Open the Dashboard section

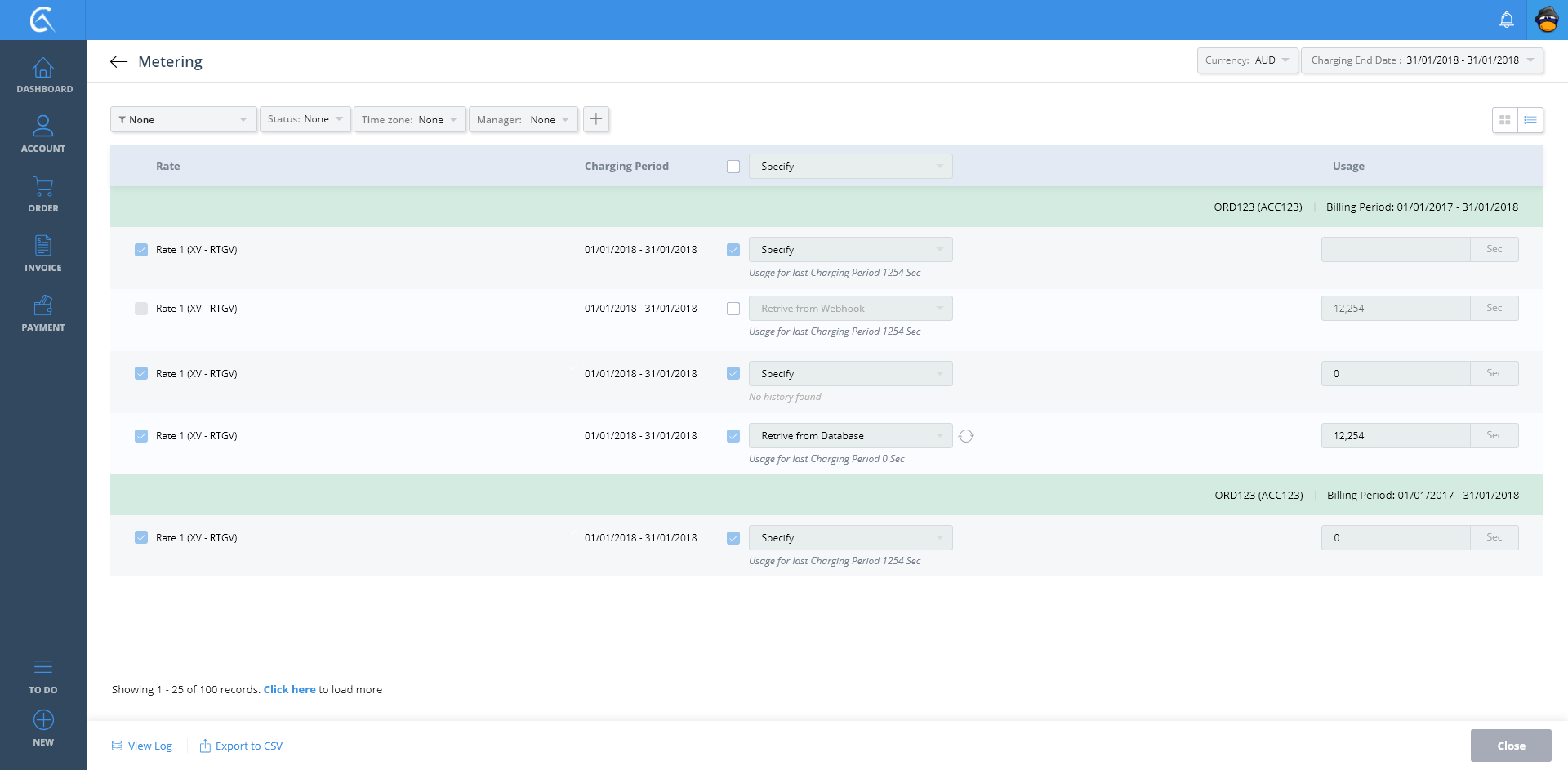pos(43,75)
